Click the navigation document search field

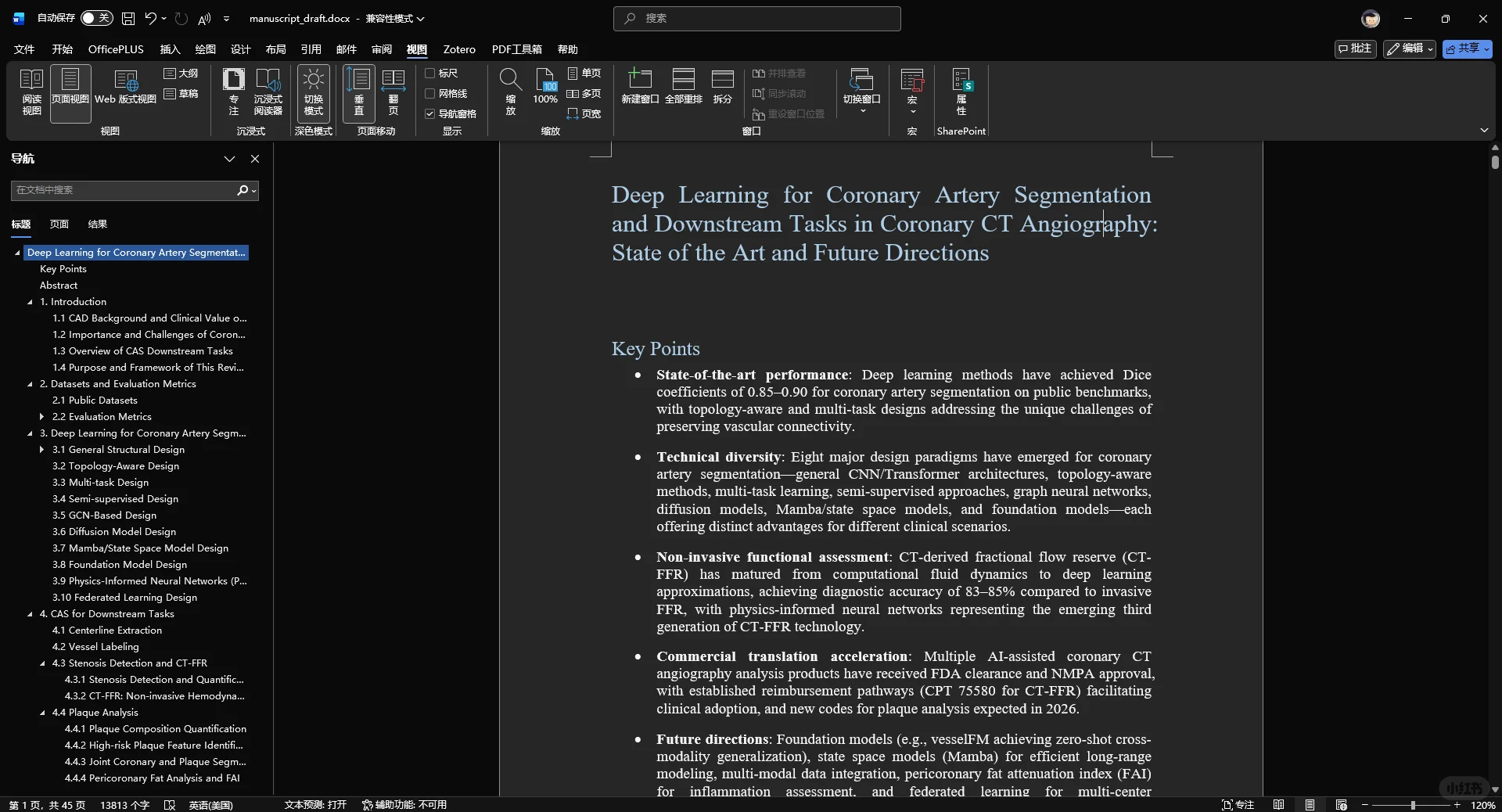point(125,190)
